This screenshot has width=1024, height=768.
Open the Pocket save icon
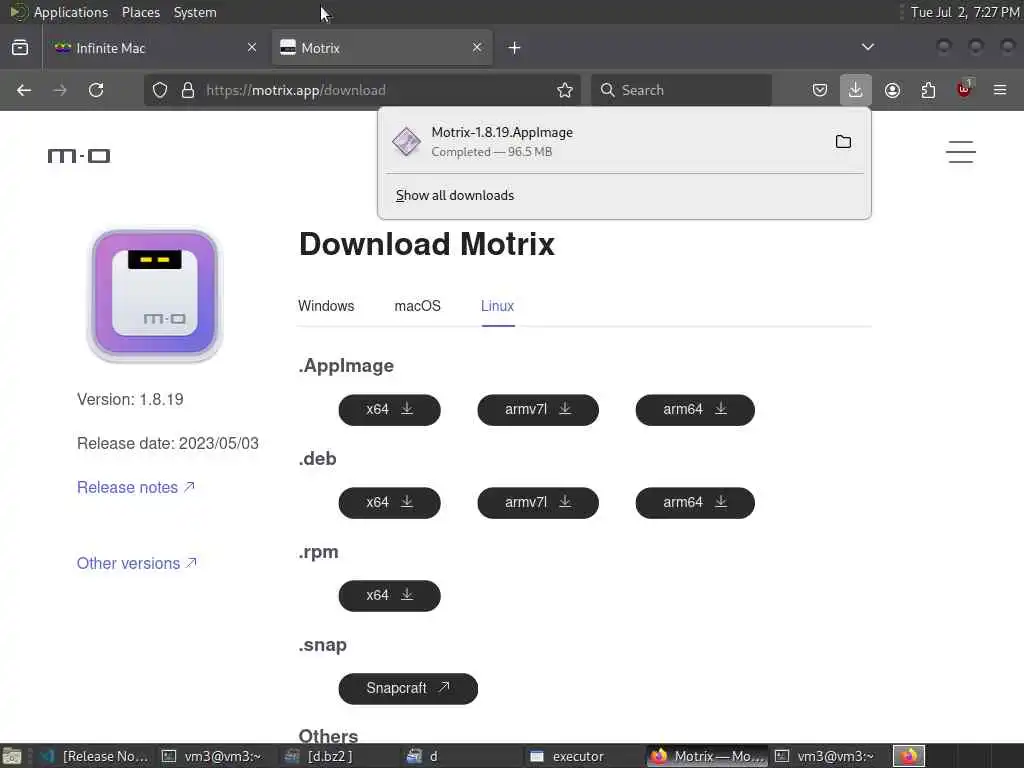(x=820, y=90)
